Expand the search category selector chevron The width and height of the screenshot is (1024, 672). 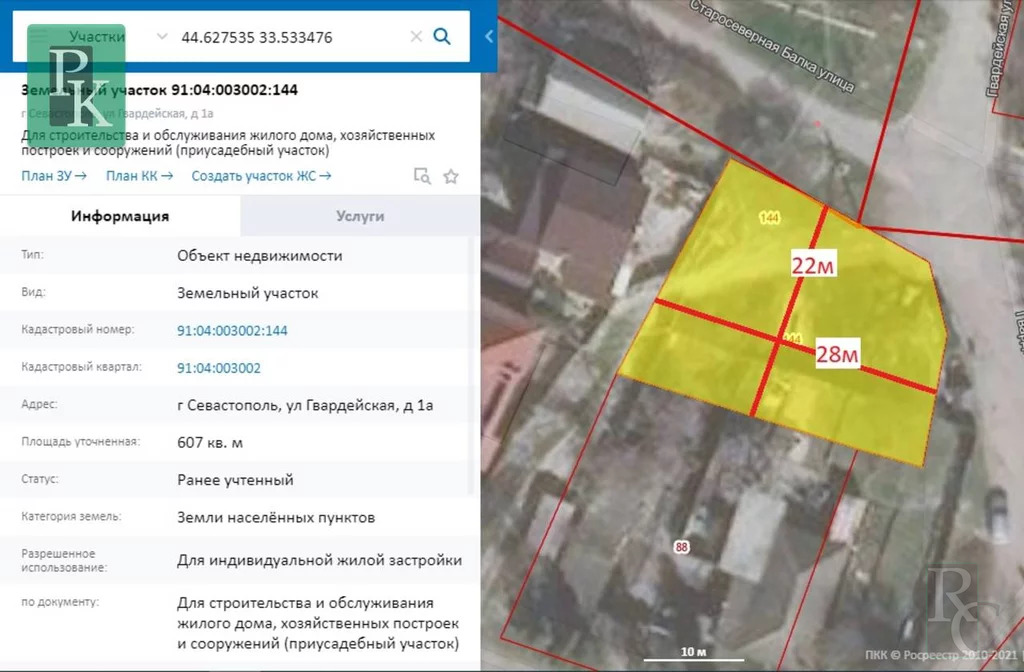click(160, 36)
